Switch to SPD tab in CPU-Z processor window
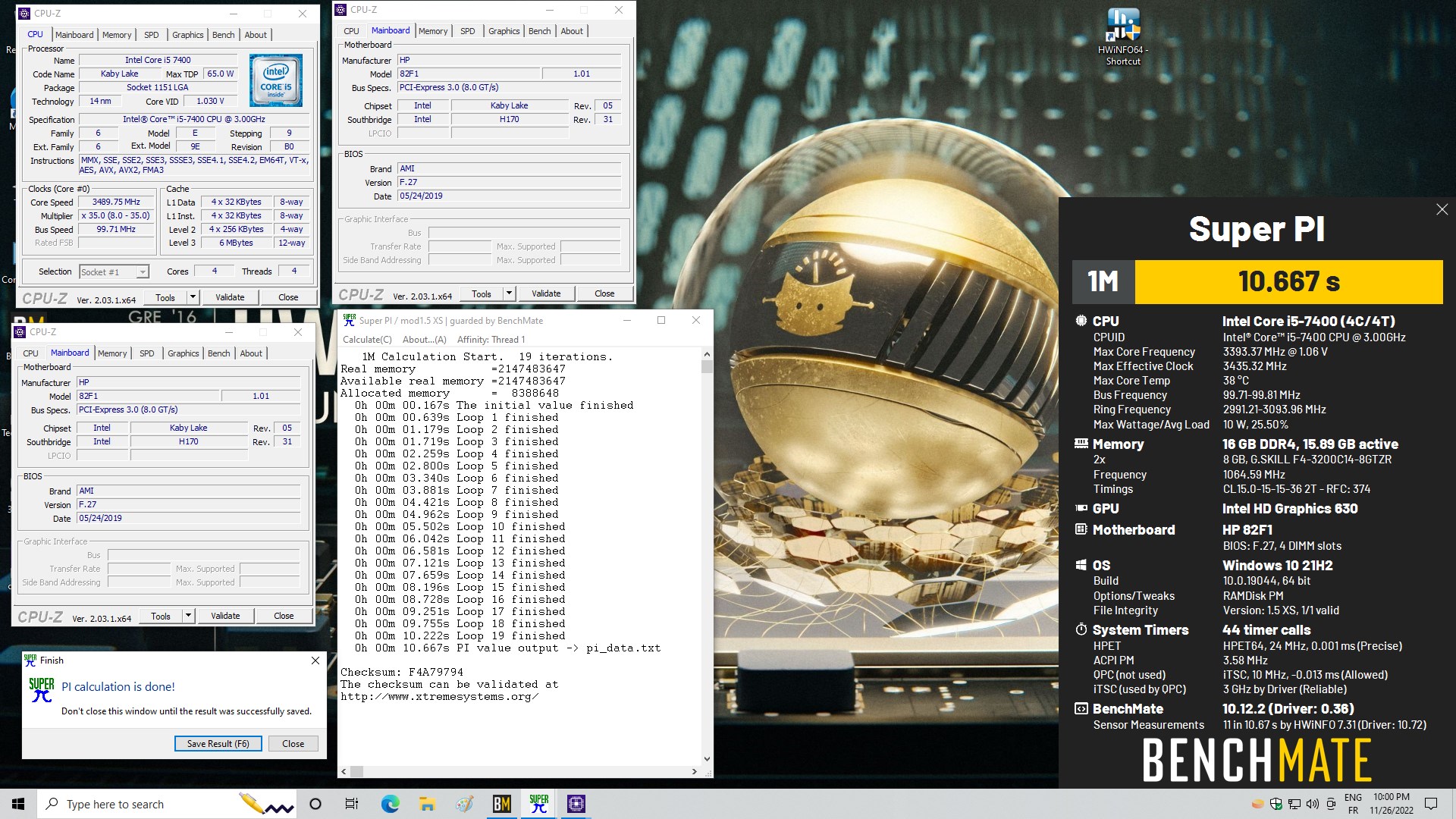 (x=152, y=35)
